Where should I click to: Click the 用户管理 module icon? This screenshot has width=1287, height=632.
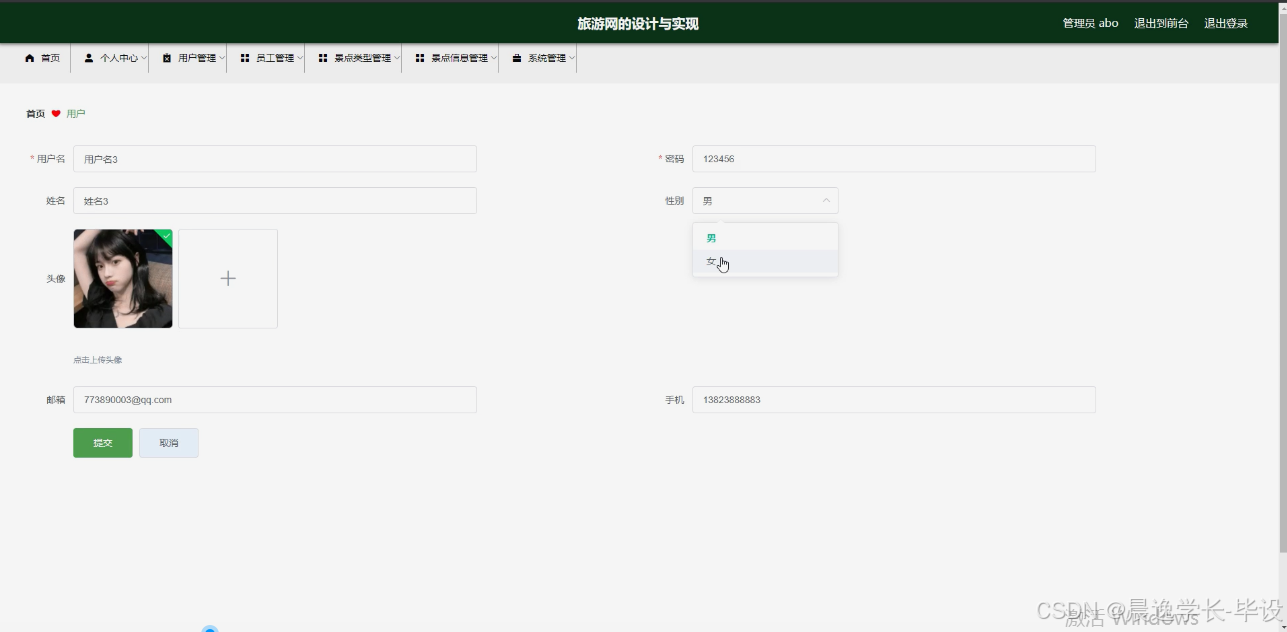click(x=166, y=57)
